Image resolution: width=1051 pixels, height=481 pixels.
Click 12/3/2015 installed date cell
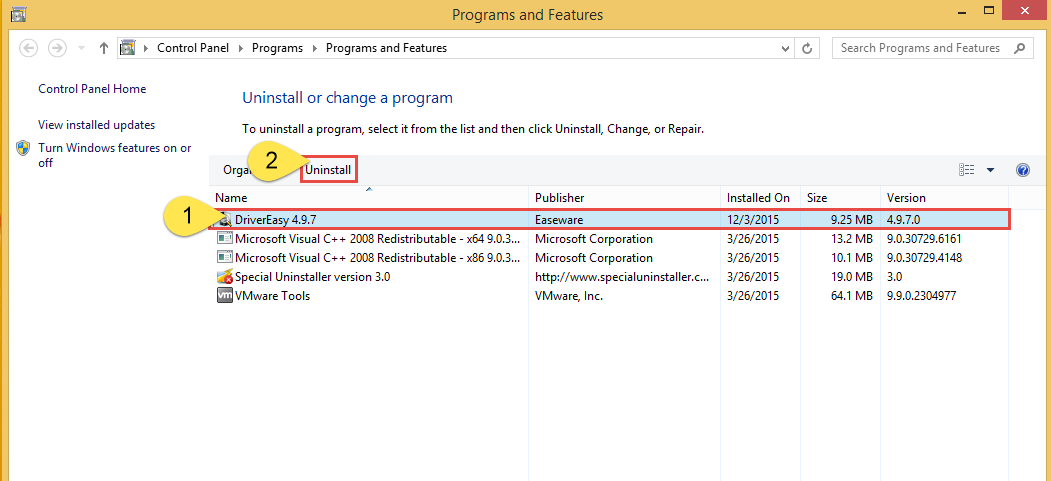point(753,219)
